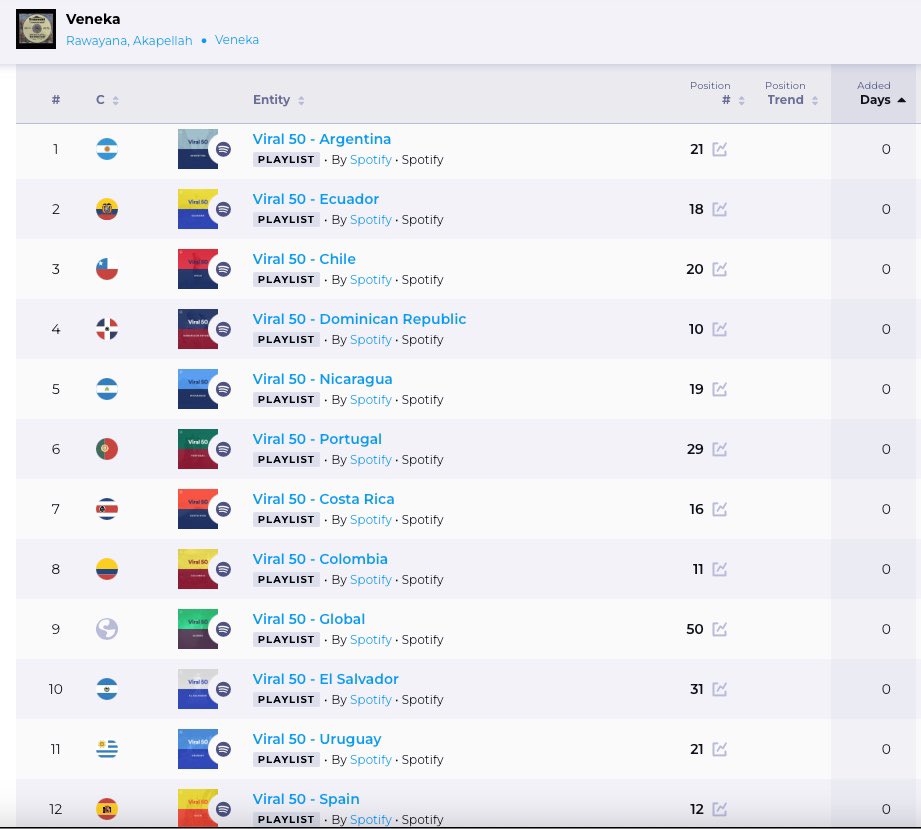Open the Veneka album link in header
The width and height of the screenshot is (921, 829).
(237, 40)
